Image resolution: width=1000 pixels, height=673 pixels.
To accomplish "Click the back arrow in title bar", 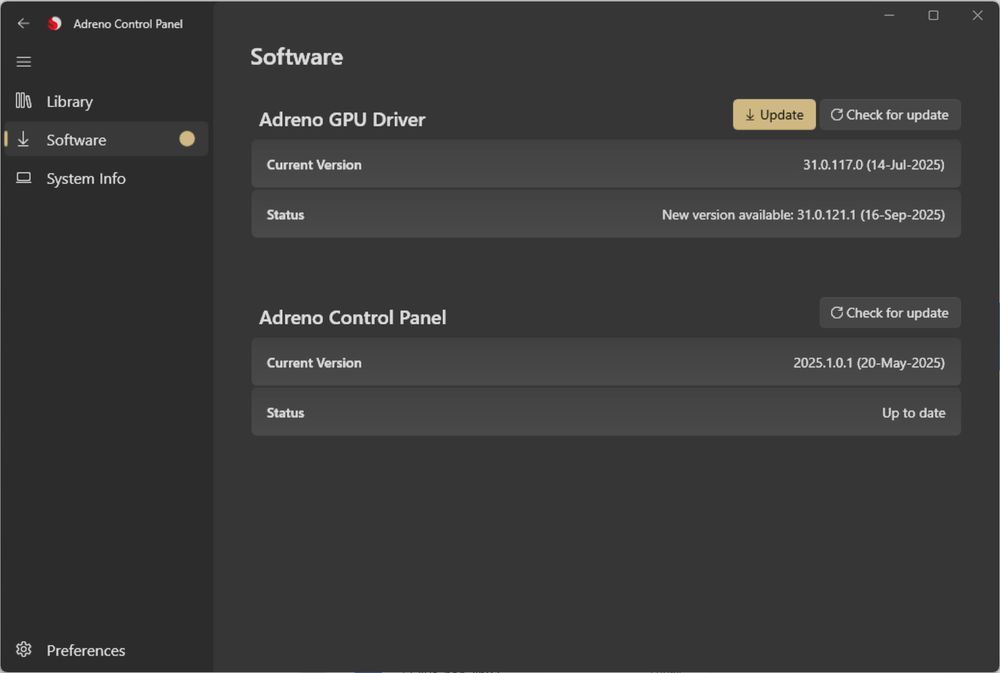I will coord(24,24).
